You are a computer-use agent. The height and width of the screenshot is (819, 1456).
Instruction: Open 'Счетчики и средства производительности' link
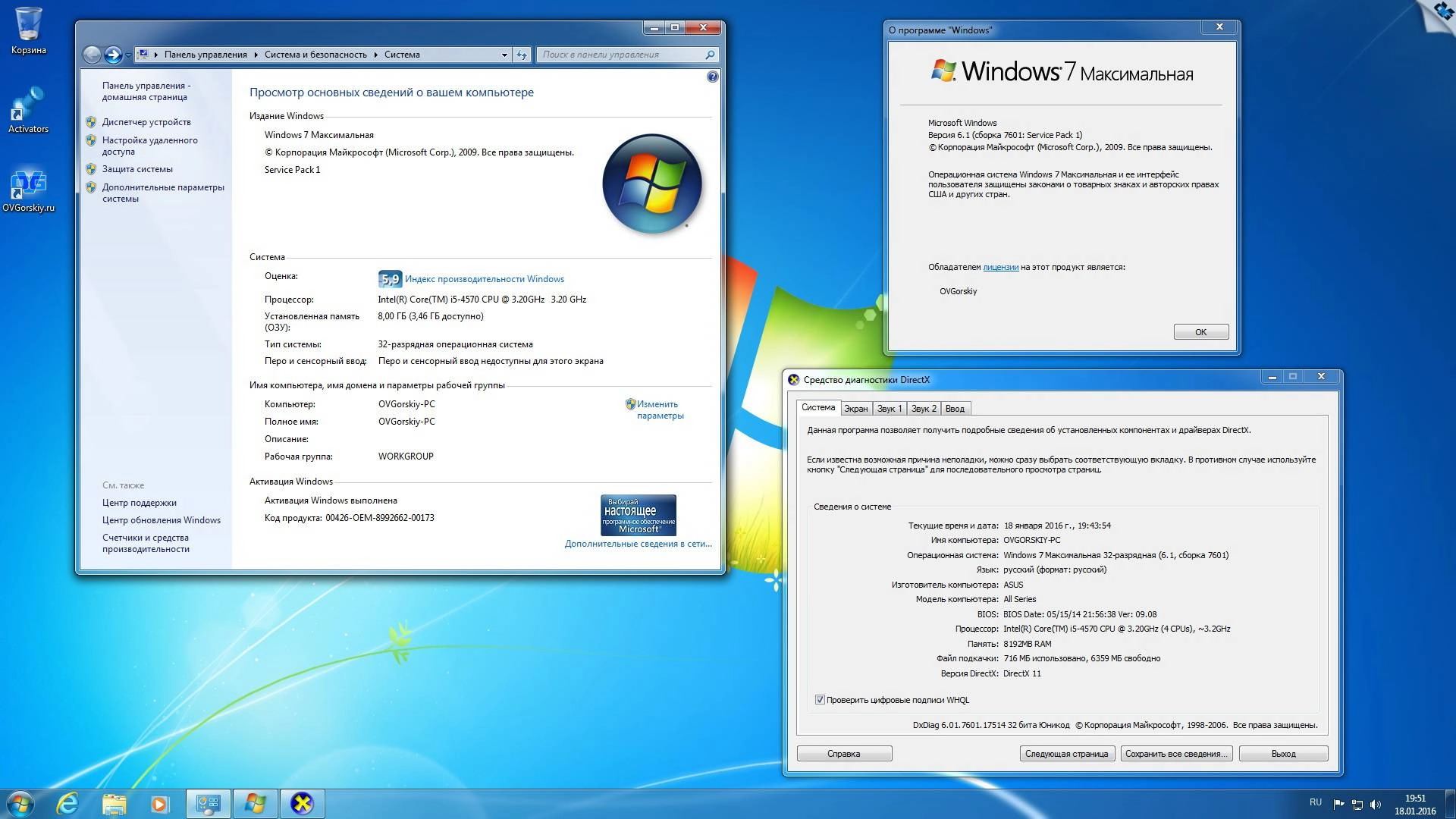146,543
